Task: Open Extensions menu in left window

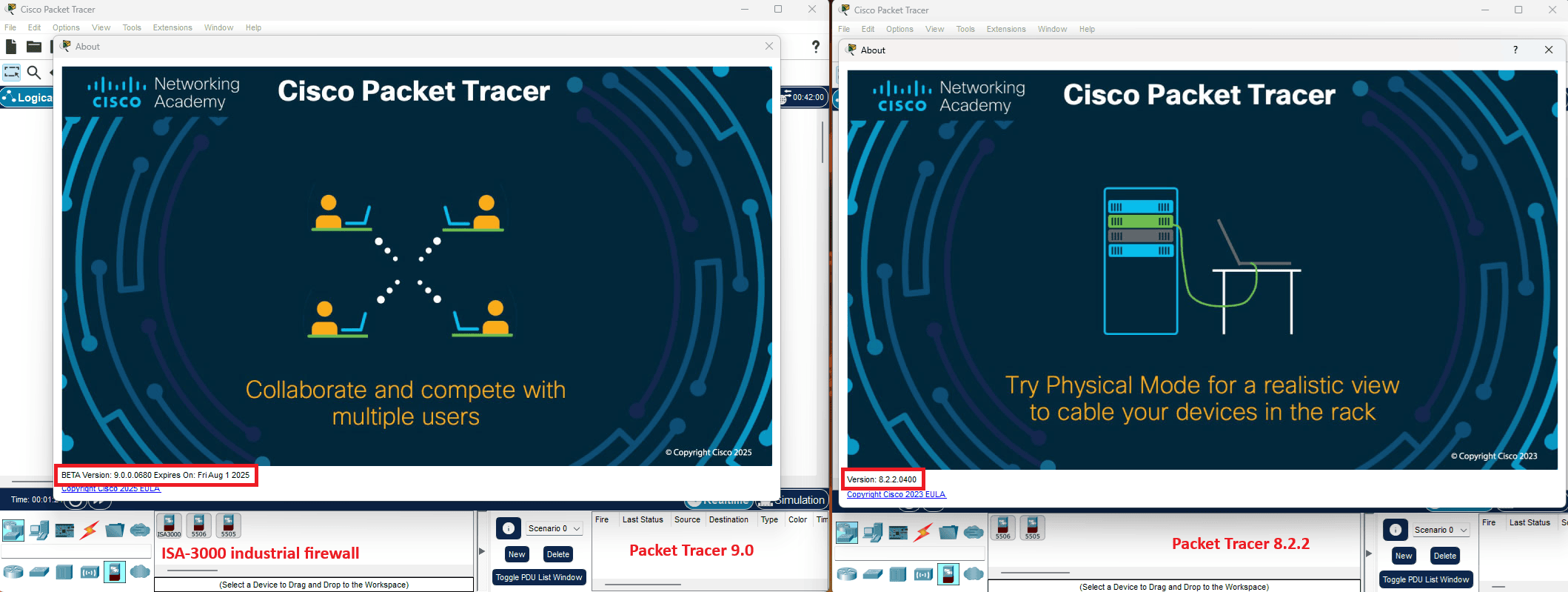Action: pyautogui.click(x=172, y=27)
